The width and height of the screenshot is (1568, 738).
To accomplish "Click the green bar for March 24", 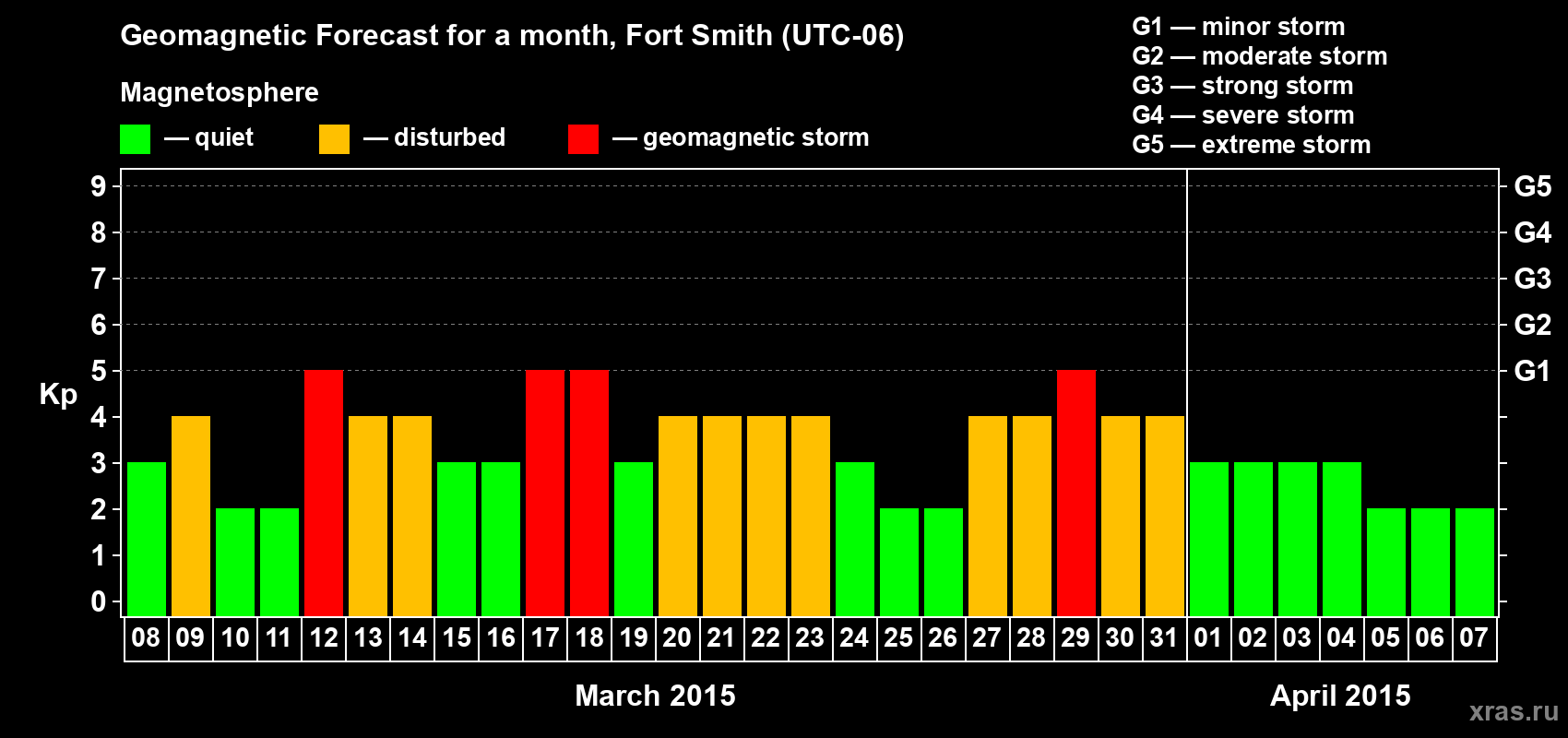I will 855,539.
